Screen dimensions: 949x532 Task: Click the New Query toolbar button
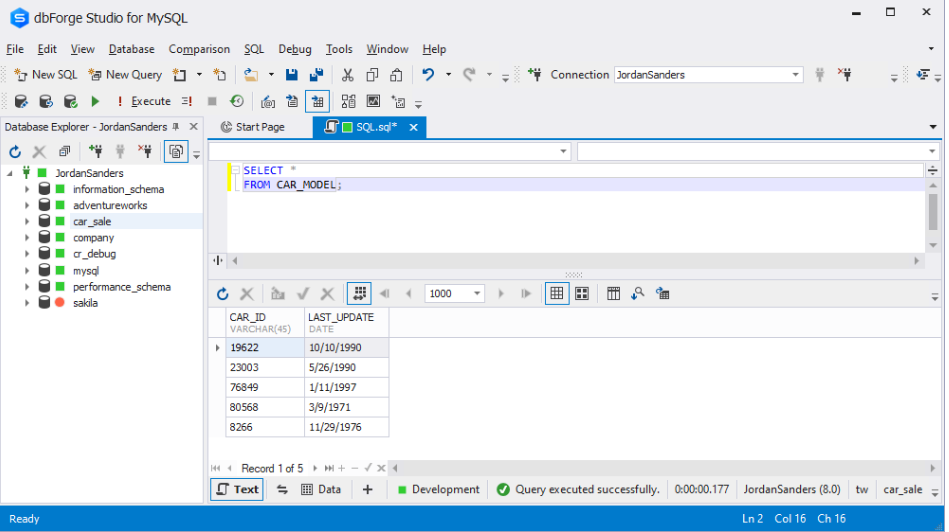(x=125, y=74)
